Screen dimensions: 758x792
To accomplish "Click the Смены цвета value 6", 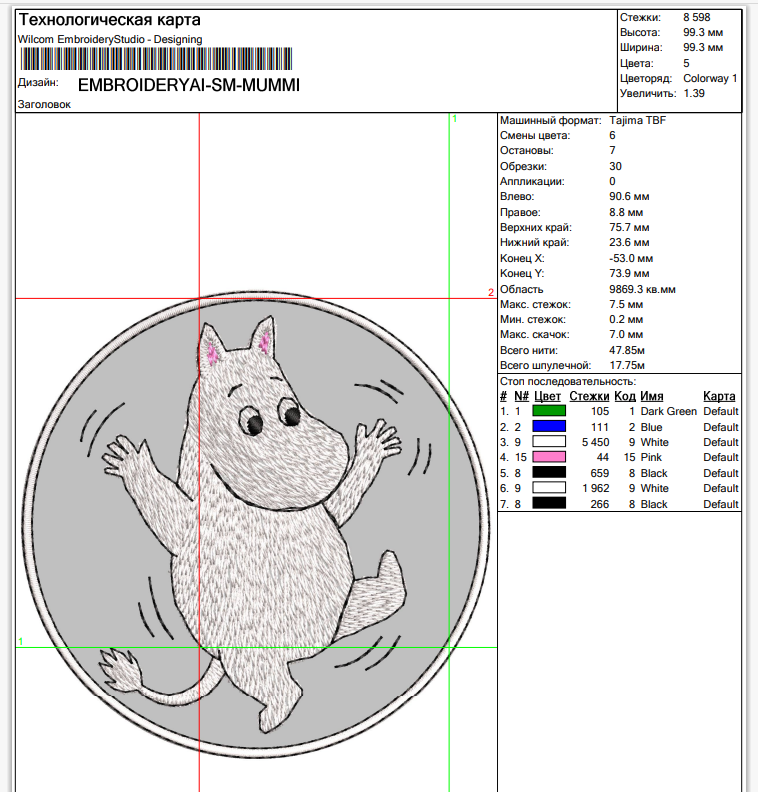I will (x=612, y=135).
